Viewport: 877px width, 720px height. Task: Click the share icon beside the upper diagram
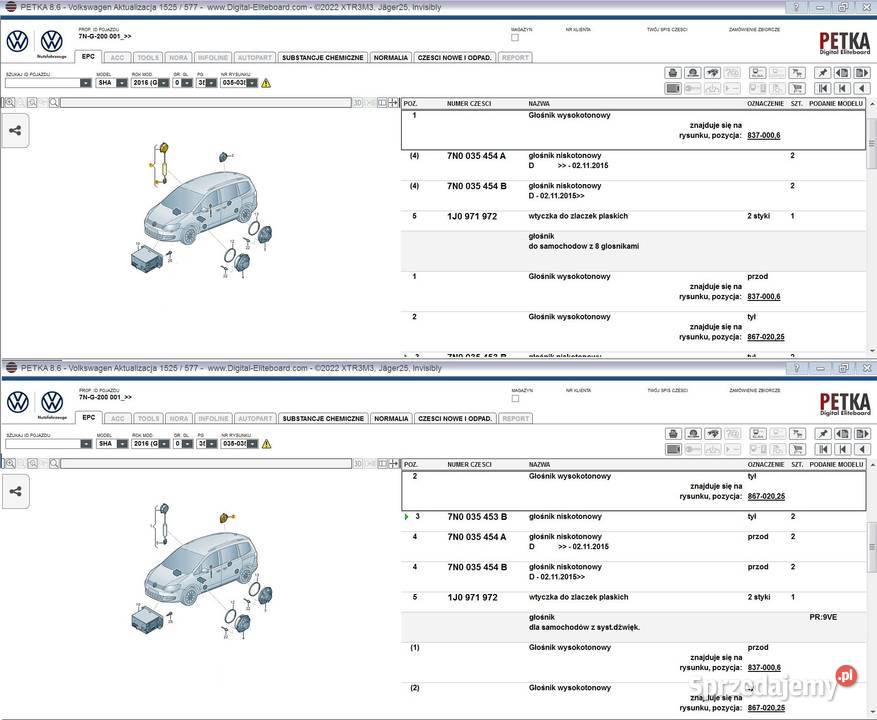15,130
